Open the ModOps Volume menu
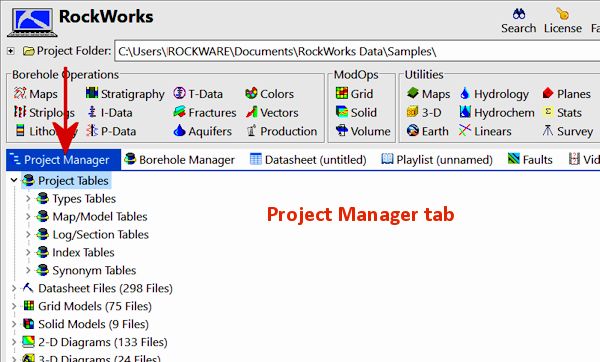The height and width of the screenshot is (362, 600). coord(363,131)
